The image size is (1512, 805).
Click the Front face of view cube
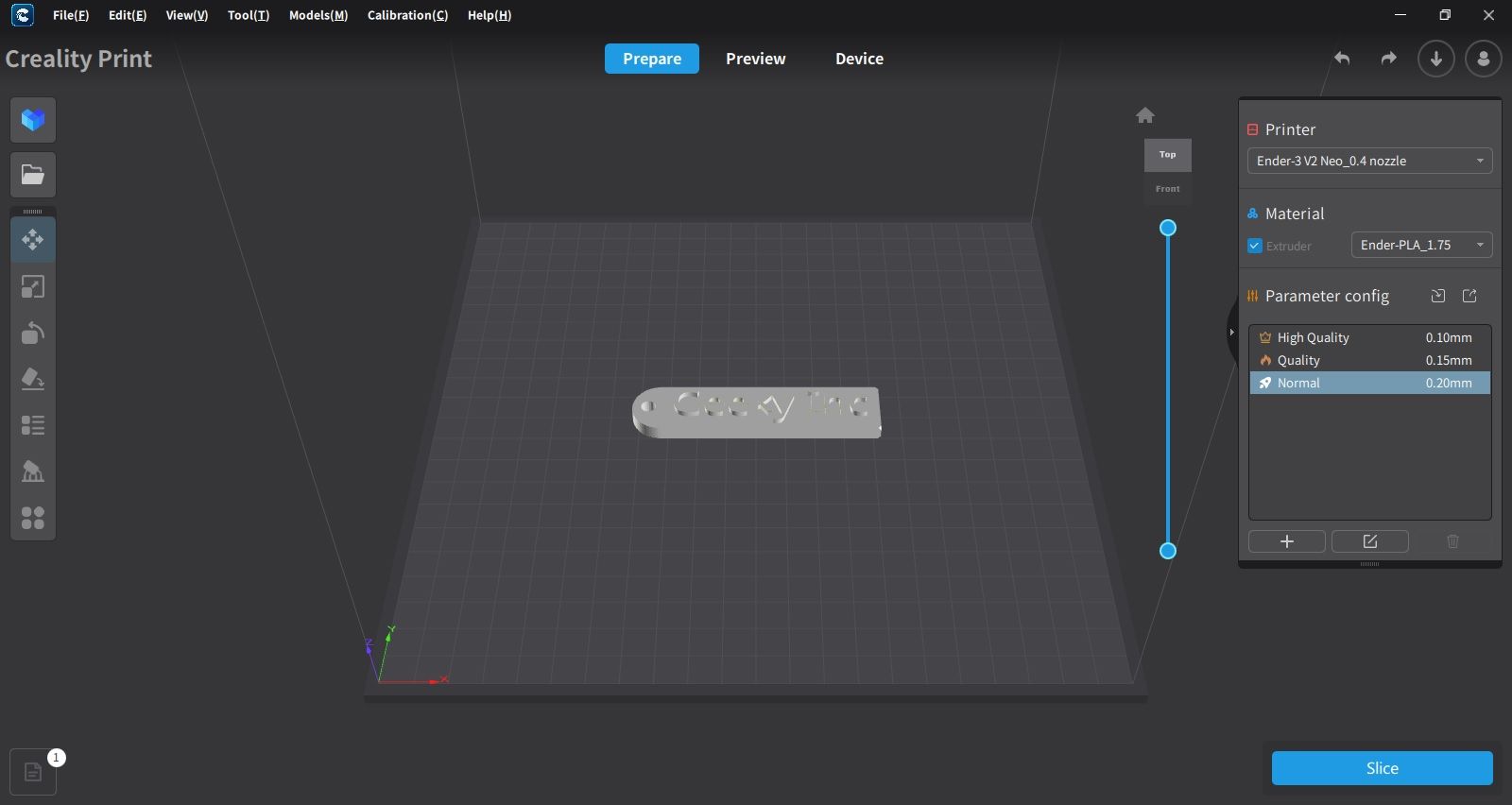[x=1168, y=189]
